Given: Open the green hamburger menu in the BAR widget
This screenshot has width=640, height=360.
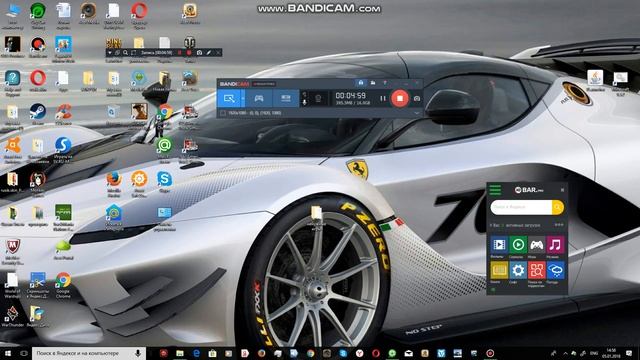Looking at the screenshot, I should [x=495, y=190].
